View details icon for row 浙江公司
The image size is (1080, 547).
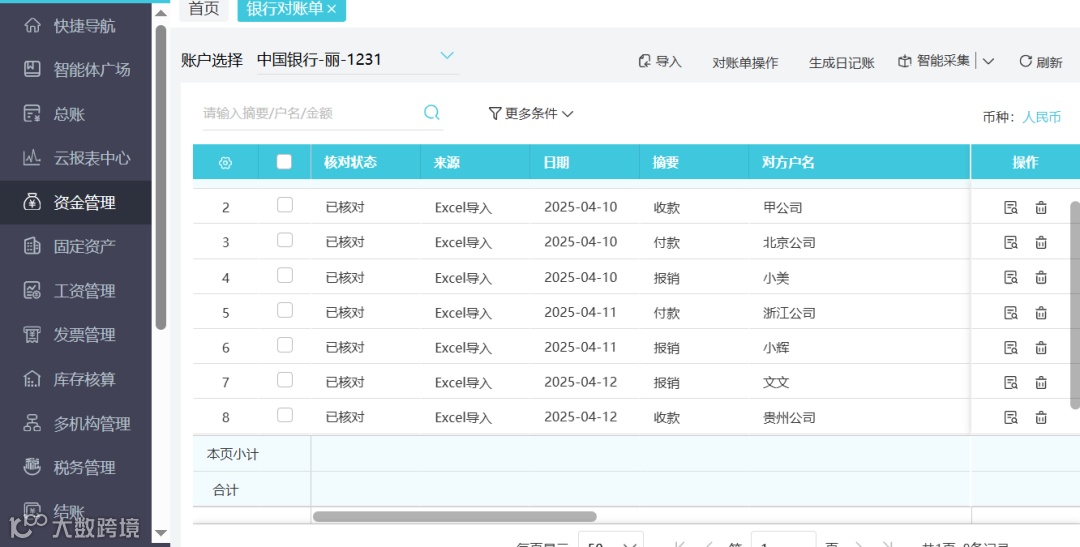tap(1010, 313)
